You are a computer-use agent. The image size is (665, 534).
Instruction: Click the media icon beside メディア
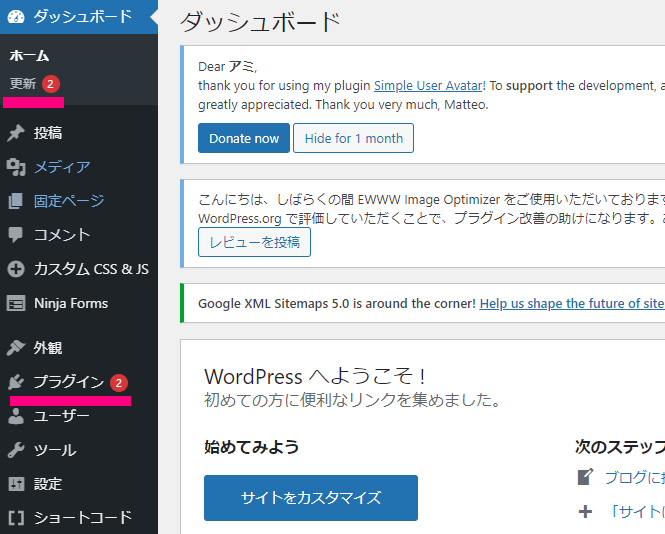pos(16,167)
